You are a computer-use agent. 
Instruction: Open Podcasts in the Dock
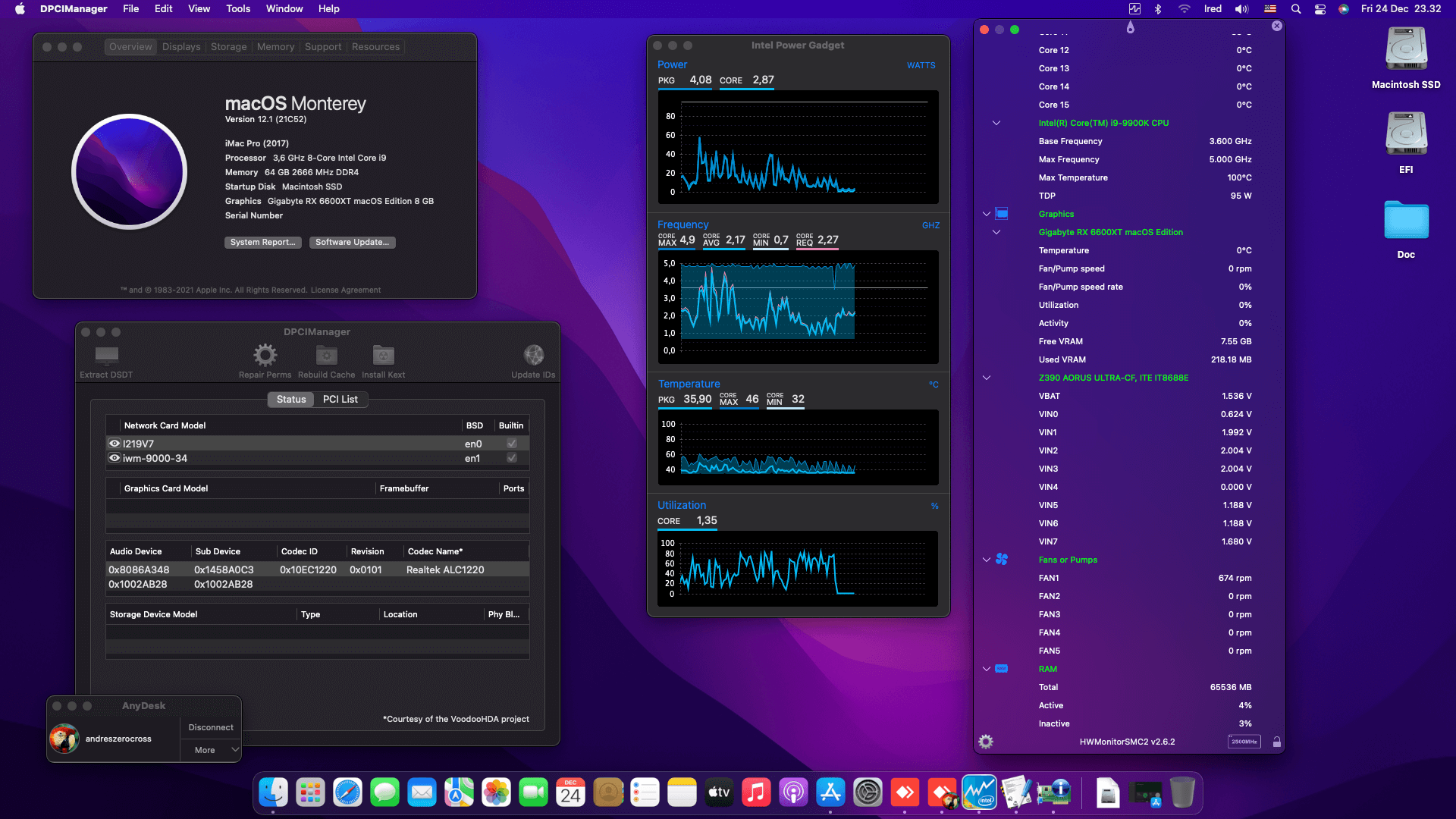pos(793,793)
